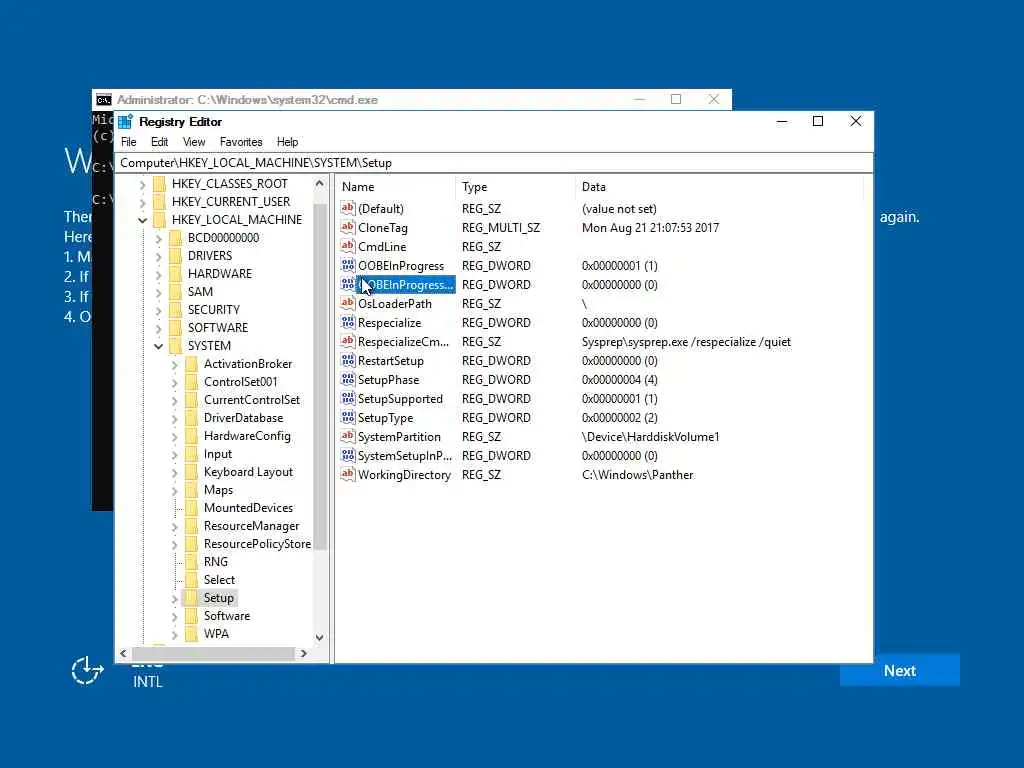This screenshot has width=1024, height=768.
Task: Click the SystemSetupInP... value name
Action: coord(405,455)
